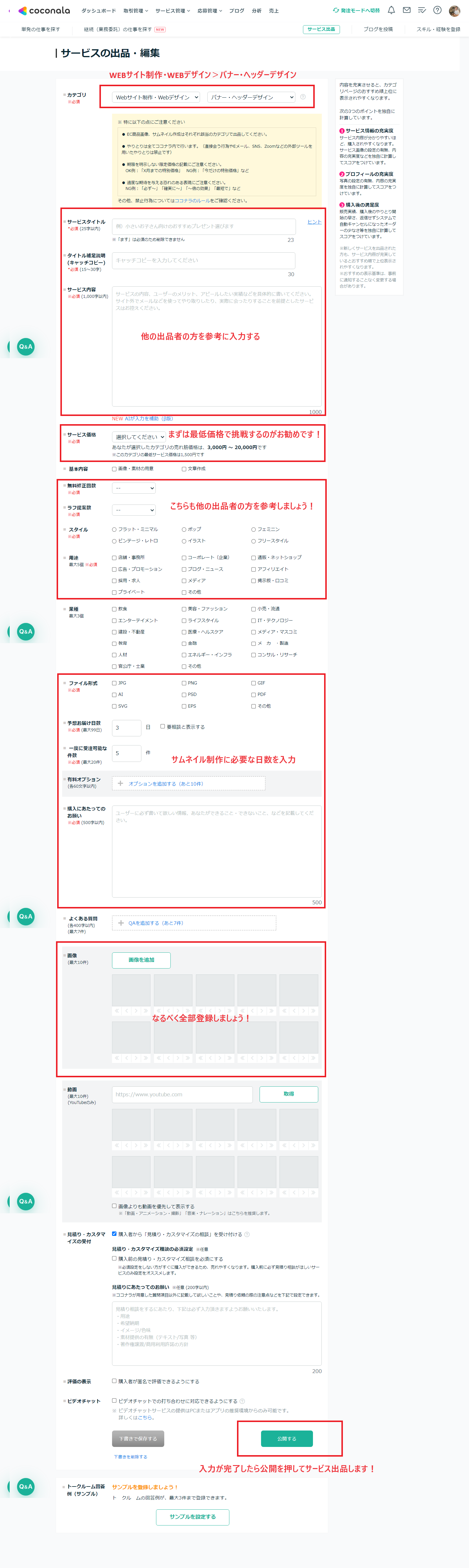
Task: Click 下書きで保存する button
Action: [x=138, y=1439]
